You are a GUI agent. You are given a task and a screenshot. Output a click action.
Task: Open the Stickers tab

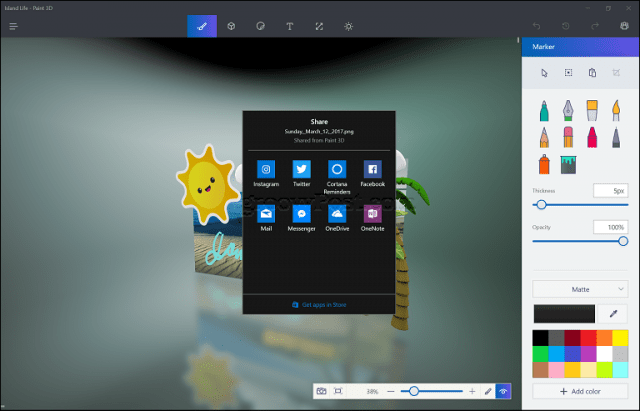(260, 27)
